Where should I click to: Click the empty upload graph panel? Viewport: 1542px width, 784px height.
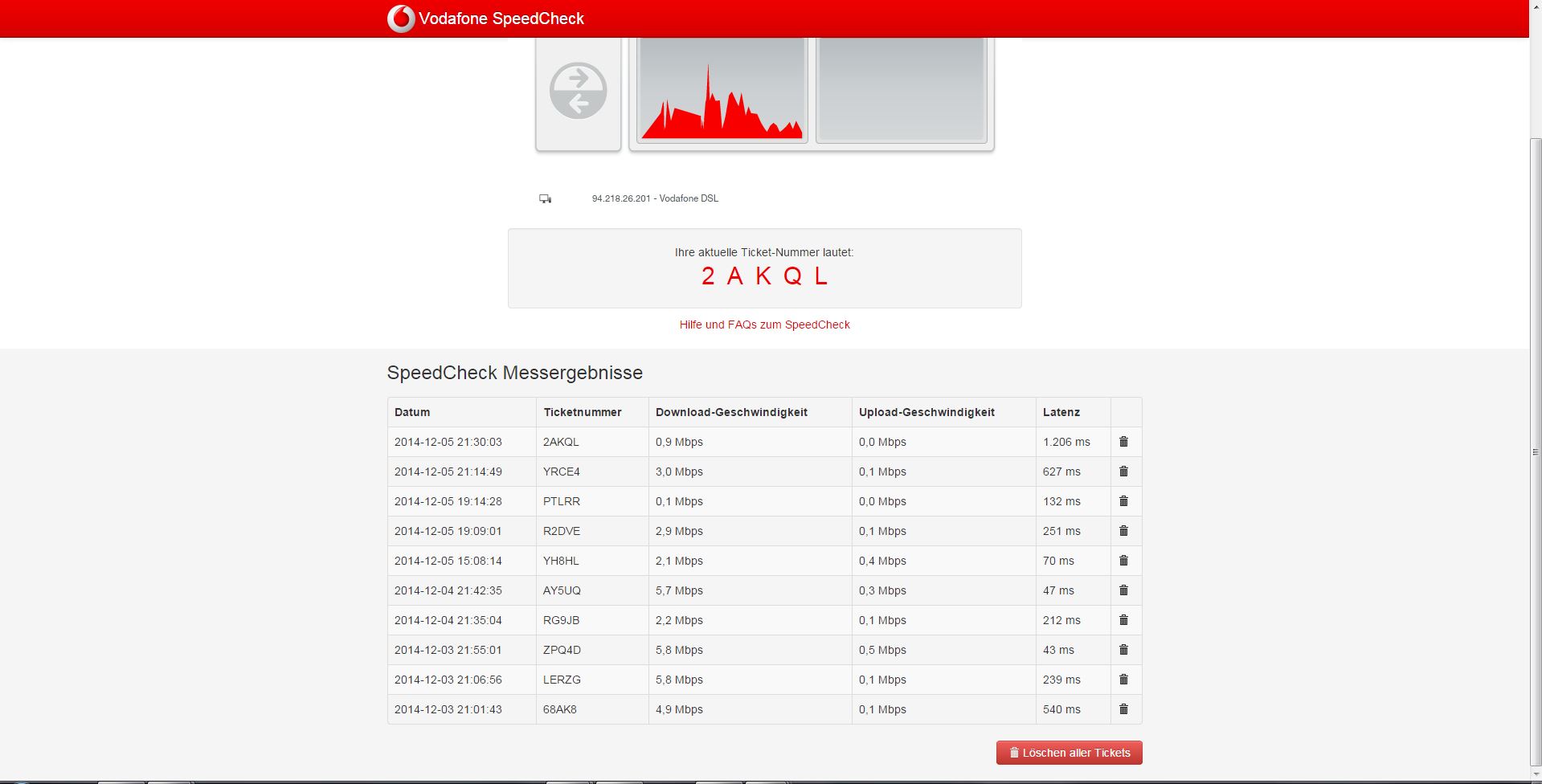pyautogui.click(x=901, y=90)
